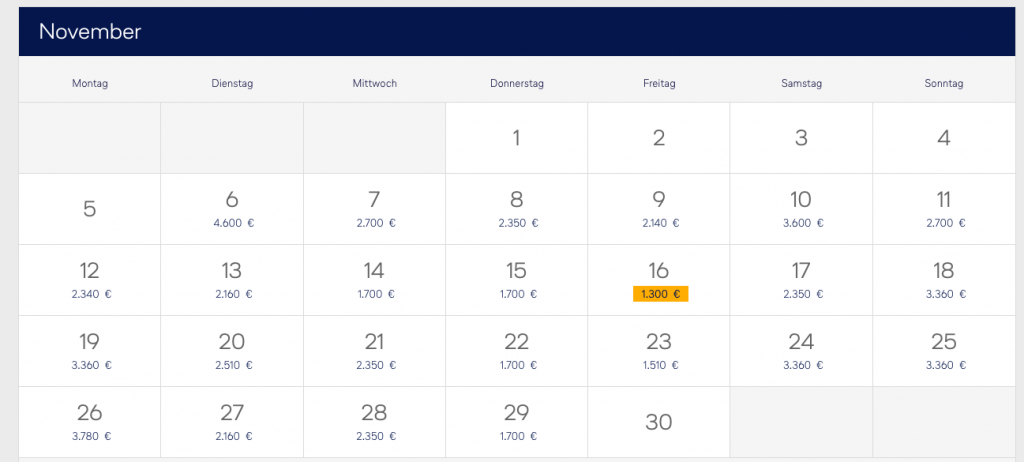Screen dimensions: 1024x462
Task: Select November 16 with highlighted 1.300 € price
Action: (x=659, y=280)
